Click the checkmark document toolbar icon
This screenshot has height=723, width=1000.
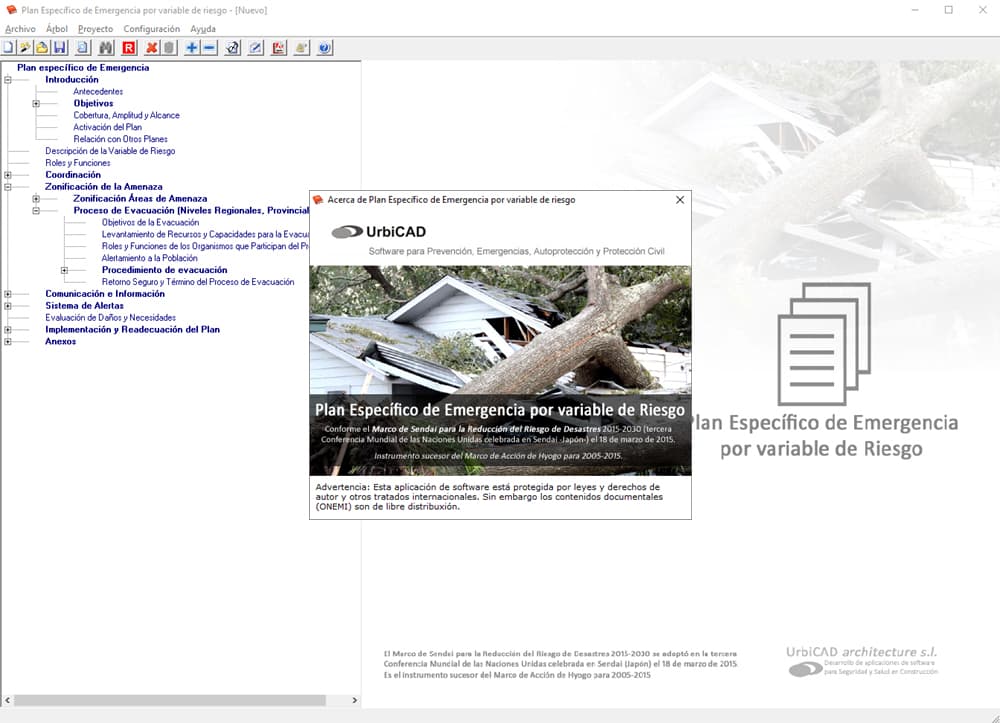tap(233, 48)
